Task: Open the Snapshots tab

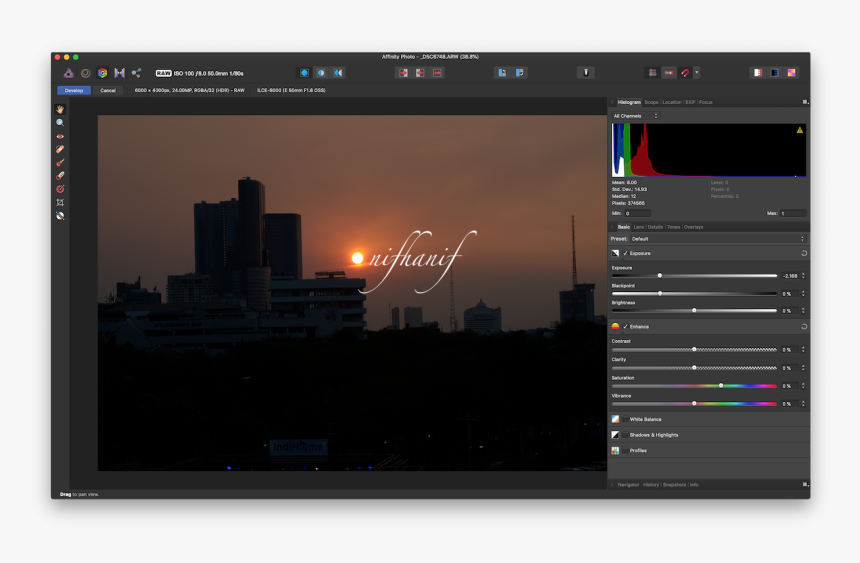Action: (x=674, y=485)
